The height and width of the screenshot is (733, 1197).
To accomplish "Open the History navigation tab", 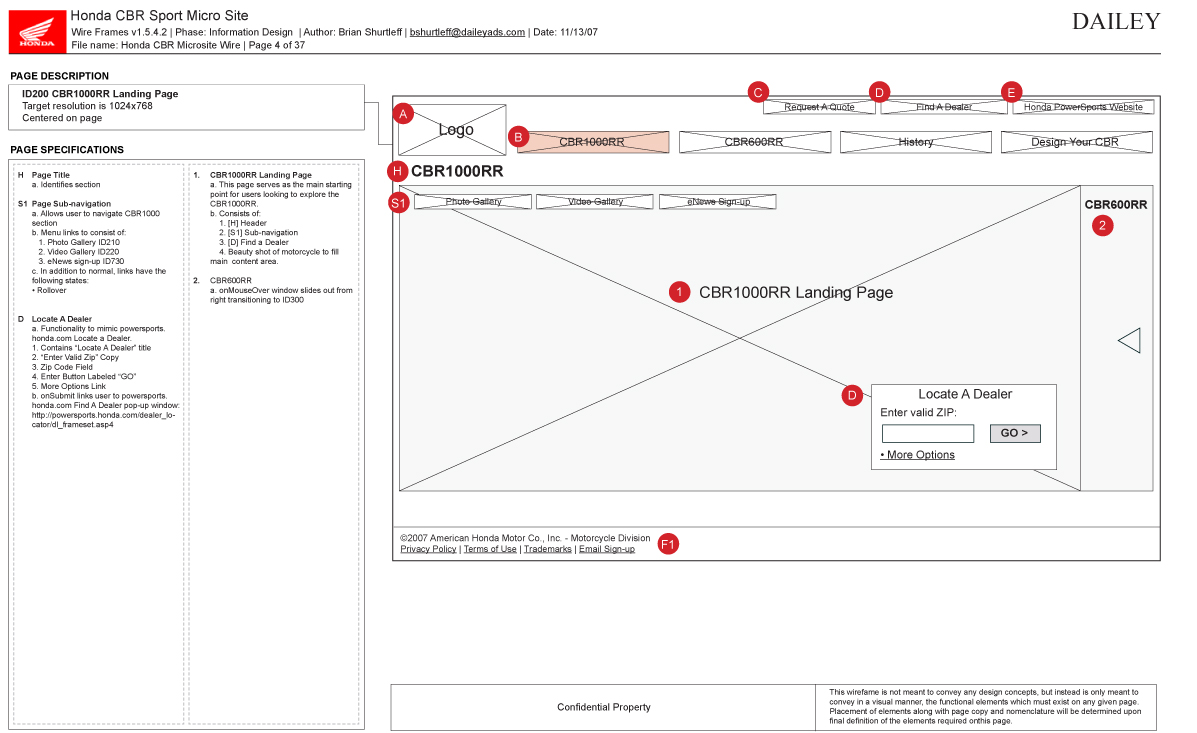I will (x=915, y=142).
